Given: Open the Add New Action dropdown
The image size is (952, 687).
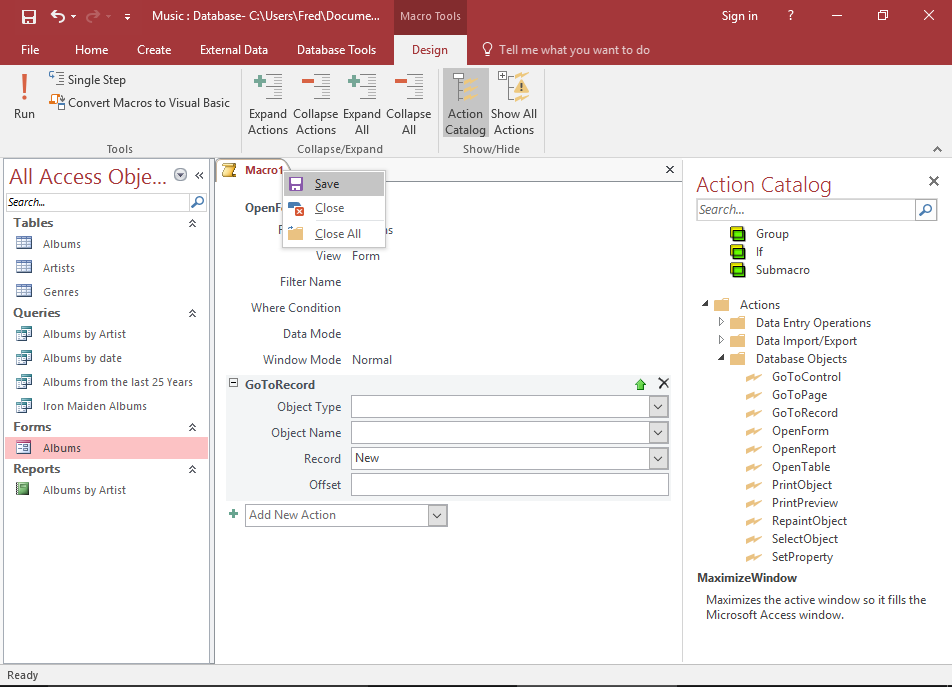Looking at the screenshot, I should [437, 515].
